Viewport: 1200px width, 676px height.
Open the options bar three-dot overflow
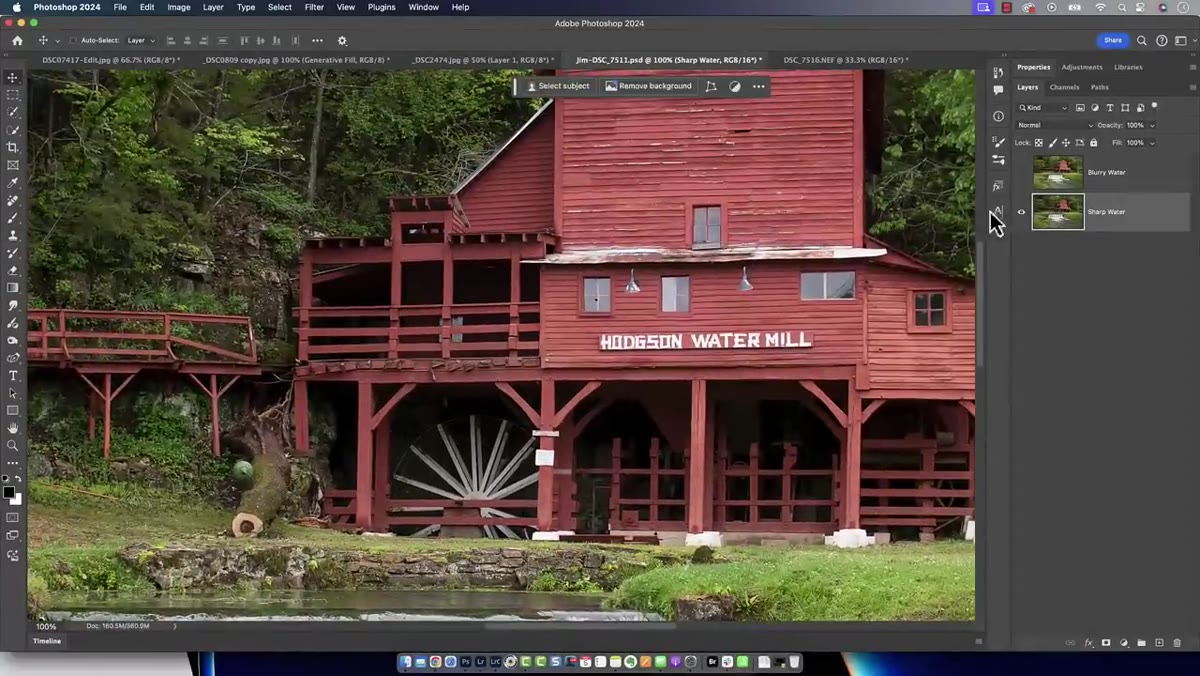point(317,41)
